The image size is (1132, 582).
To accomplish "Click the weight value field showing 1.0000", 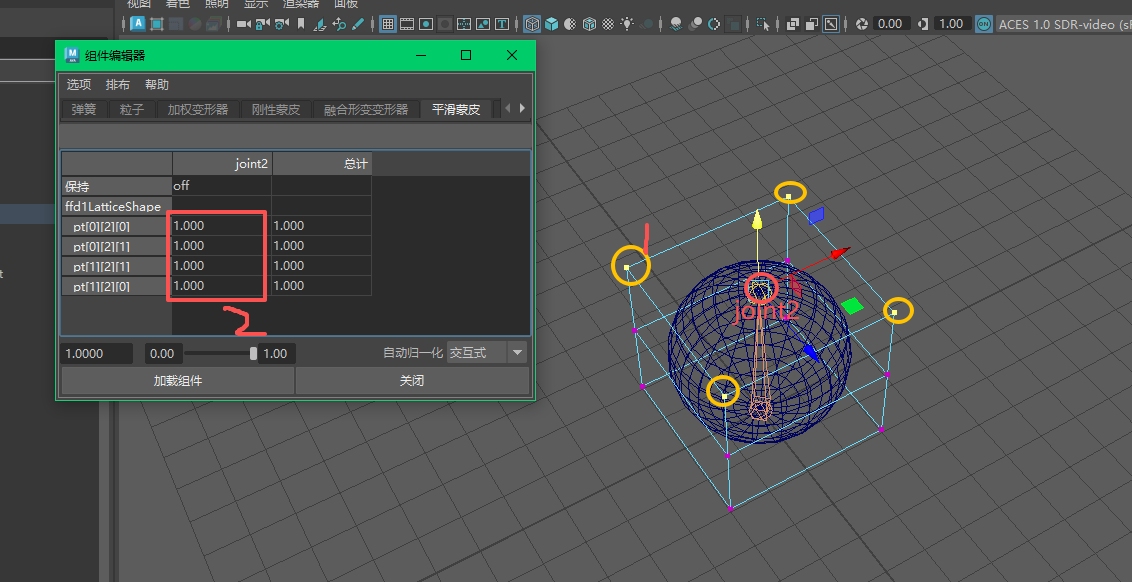I will click(x=97, y=354).
